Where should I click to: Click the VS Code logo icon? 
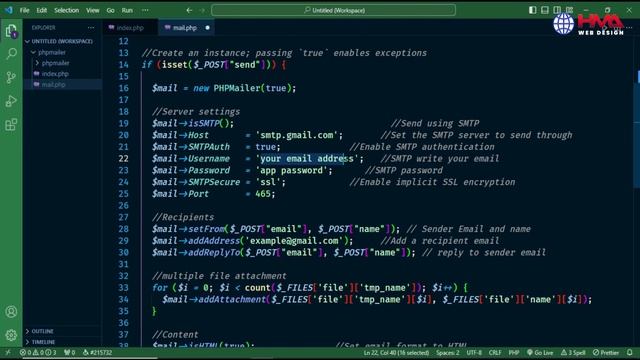click(x=9, y=10)
